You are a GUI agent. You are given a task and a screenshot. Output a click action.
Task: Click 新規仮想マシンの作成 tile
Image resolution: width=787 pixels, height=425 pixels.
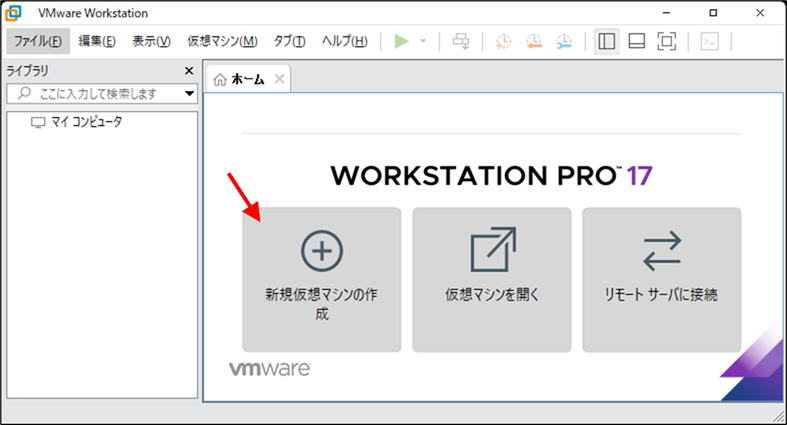pos(322,279)
